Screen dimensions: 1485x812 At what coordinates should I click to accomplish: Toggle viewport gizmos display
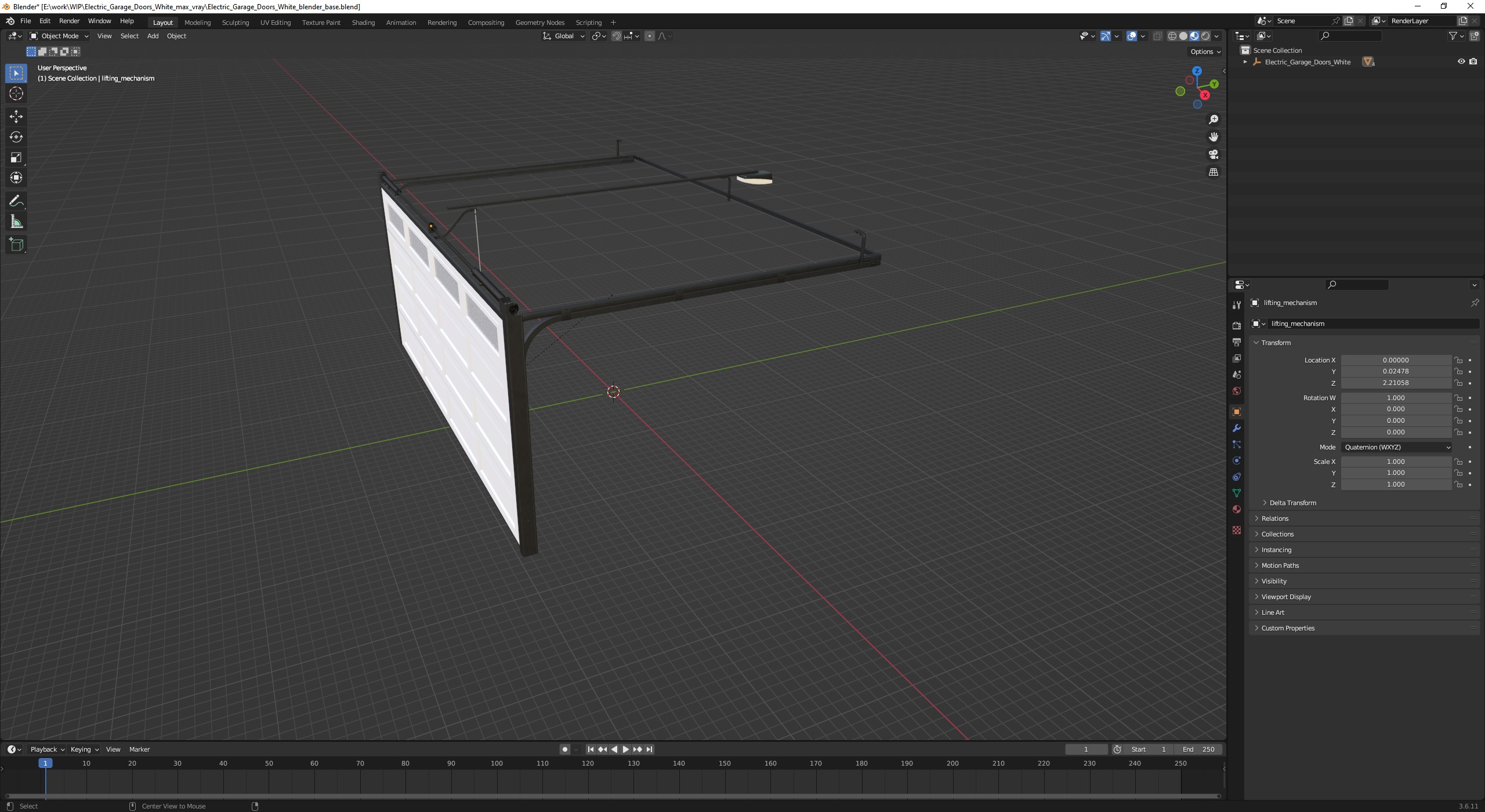(x=1106, y=36)
